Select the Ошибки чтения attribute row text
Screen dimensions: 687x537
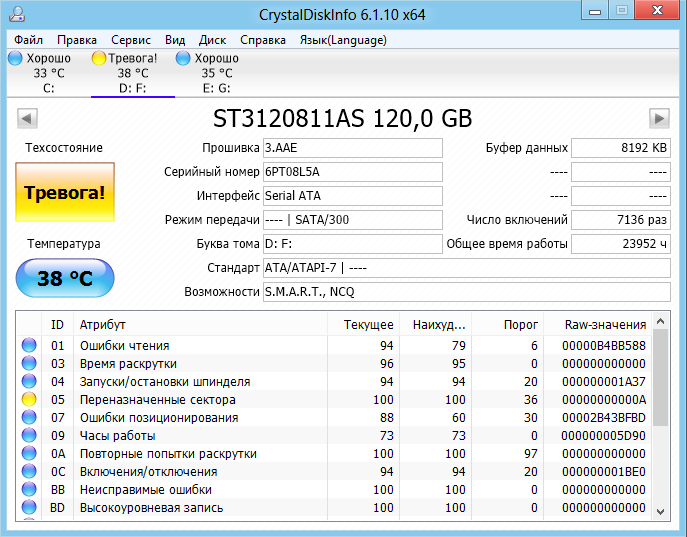point(124,346)
